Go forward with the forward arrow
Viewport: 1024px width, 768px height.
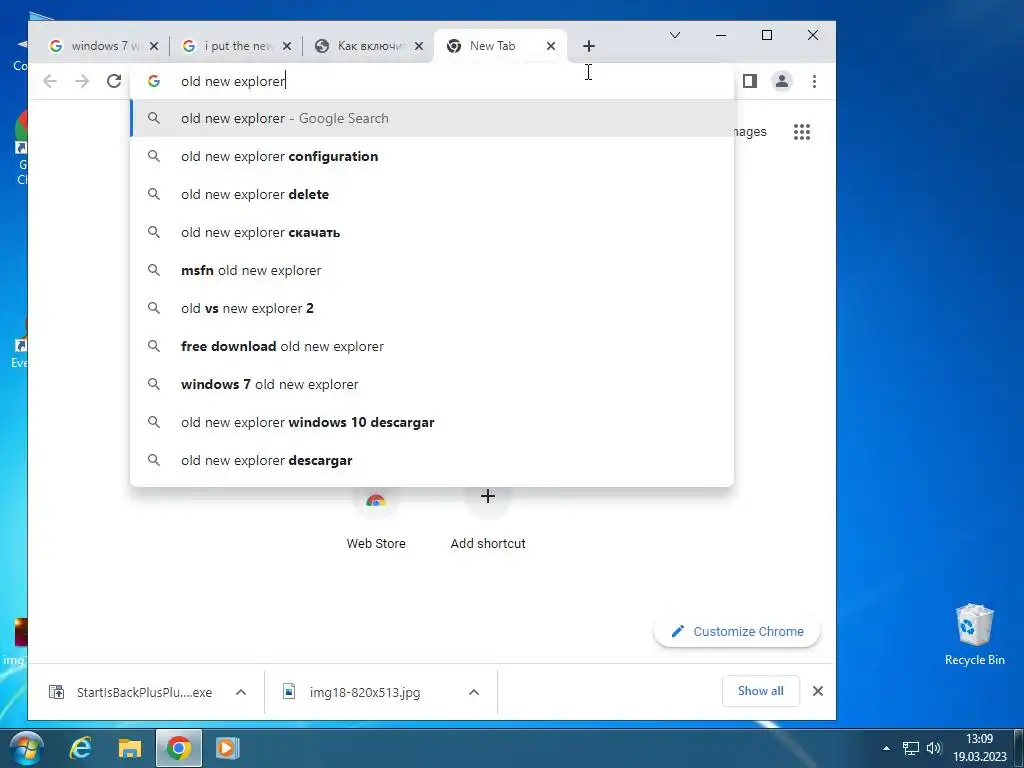pyautogui.click(x=82, y=81)
